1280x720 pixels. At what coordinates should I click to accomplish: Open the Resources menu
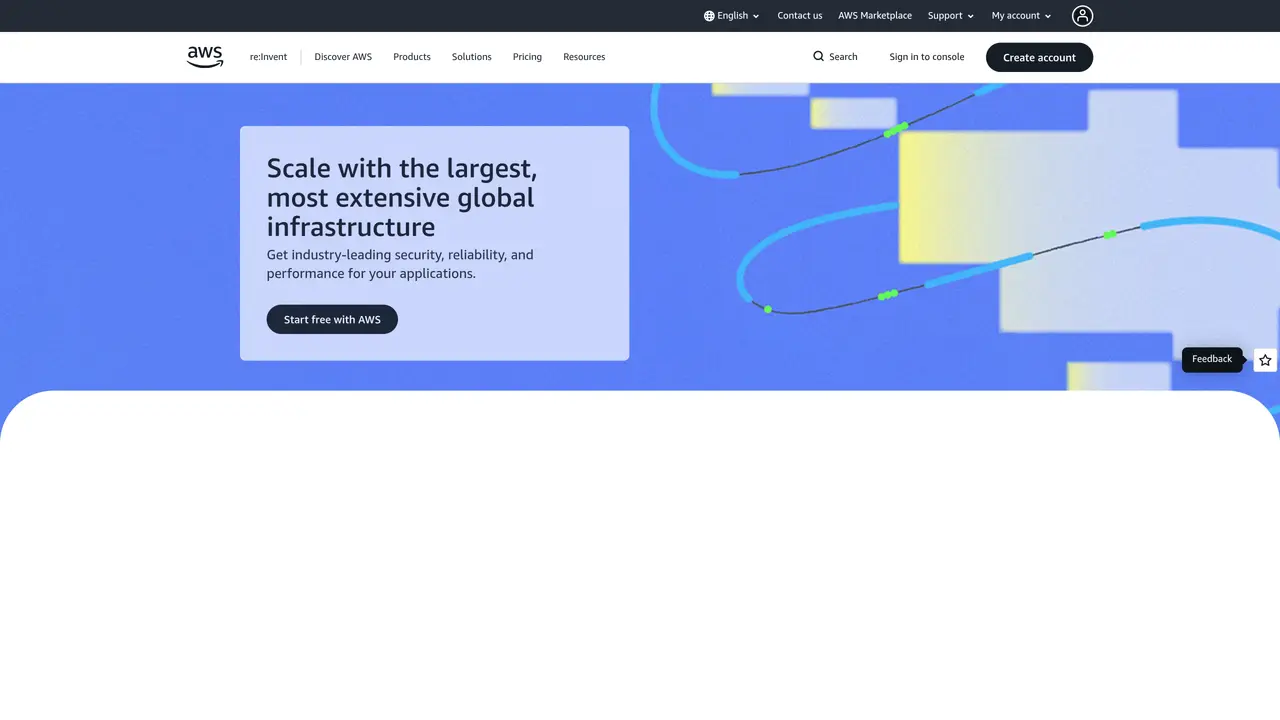click(x=584, y=57)
